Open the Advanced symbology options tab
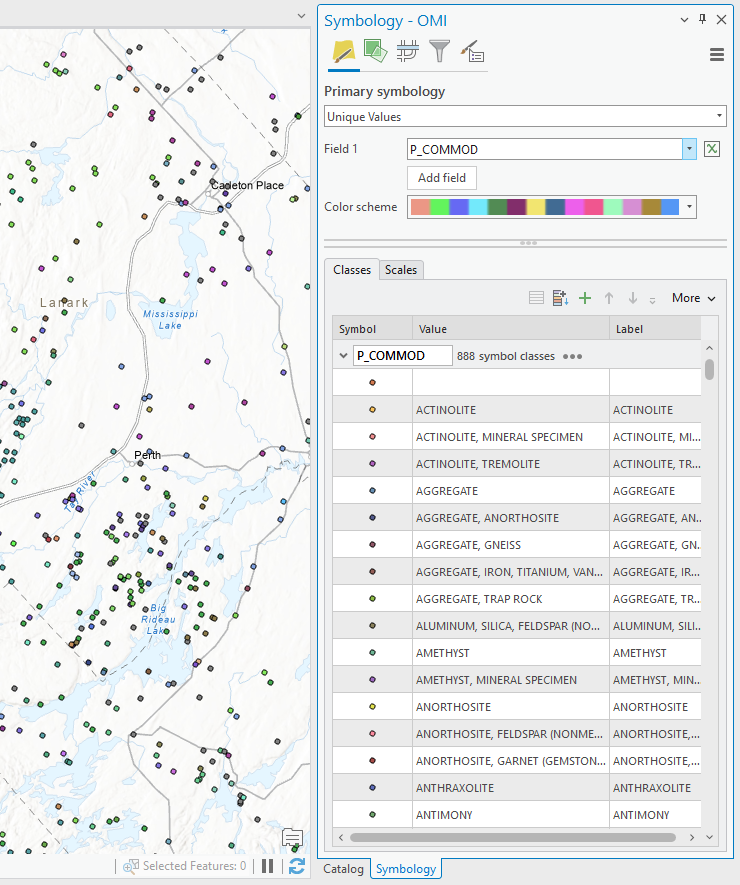The height and width of the screenshot is (885, 740). coord(472,51)
